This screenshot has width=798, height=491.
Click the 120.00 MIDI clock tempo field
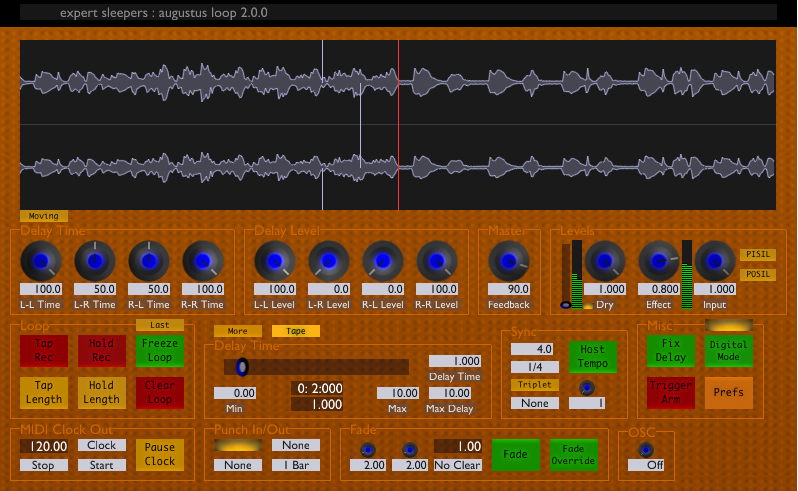[x=44, y=446]
